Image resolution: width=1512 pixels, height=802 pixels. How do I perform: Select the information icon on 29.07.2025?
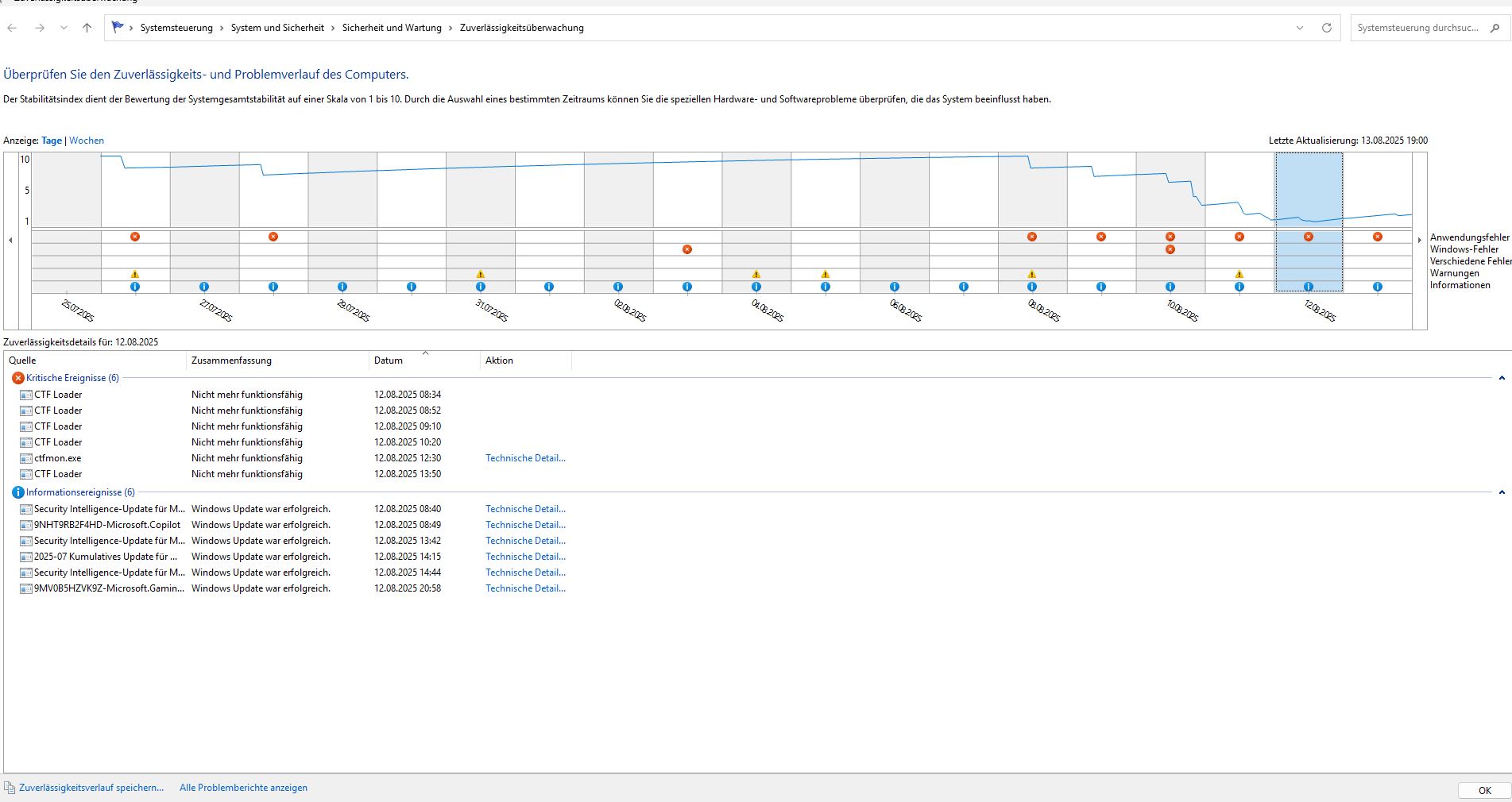pos(342,287)
